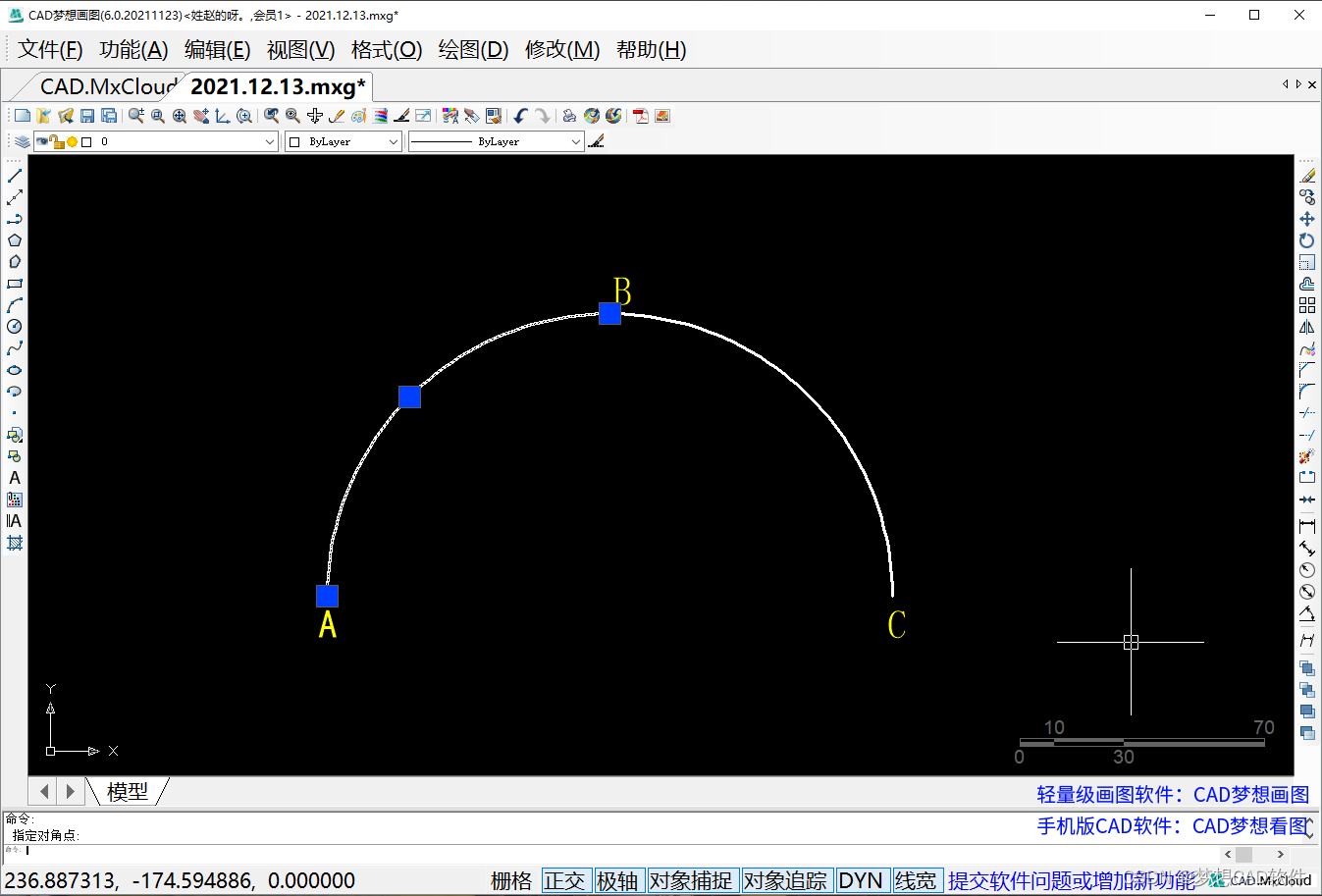Open the 轻量级画图软件 CAD梦想画图 link
The image size is (1322, 896).
(x=1173, y=794)
